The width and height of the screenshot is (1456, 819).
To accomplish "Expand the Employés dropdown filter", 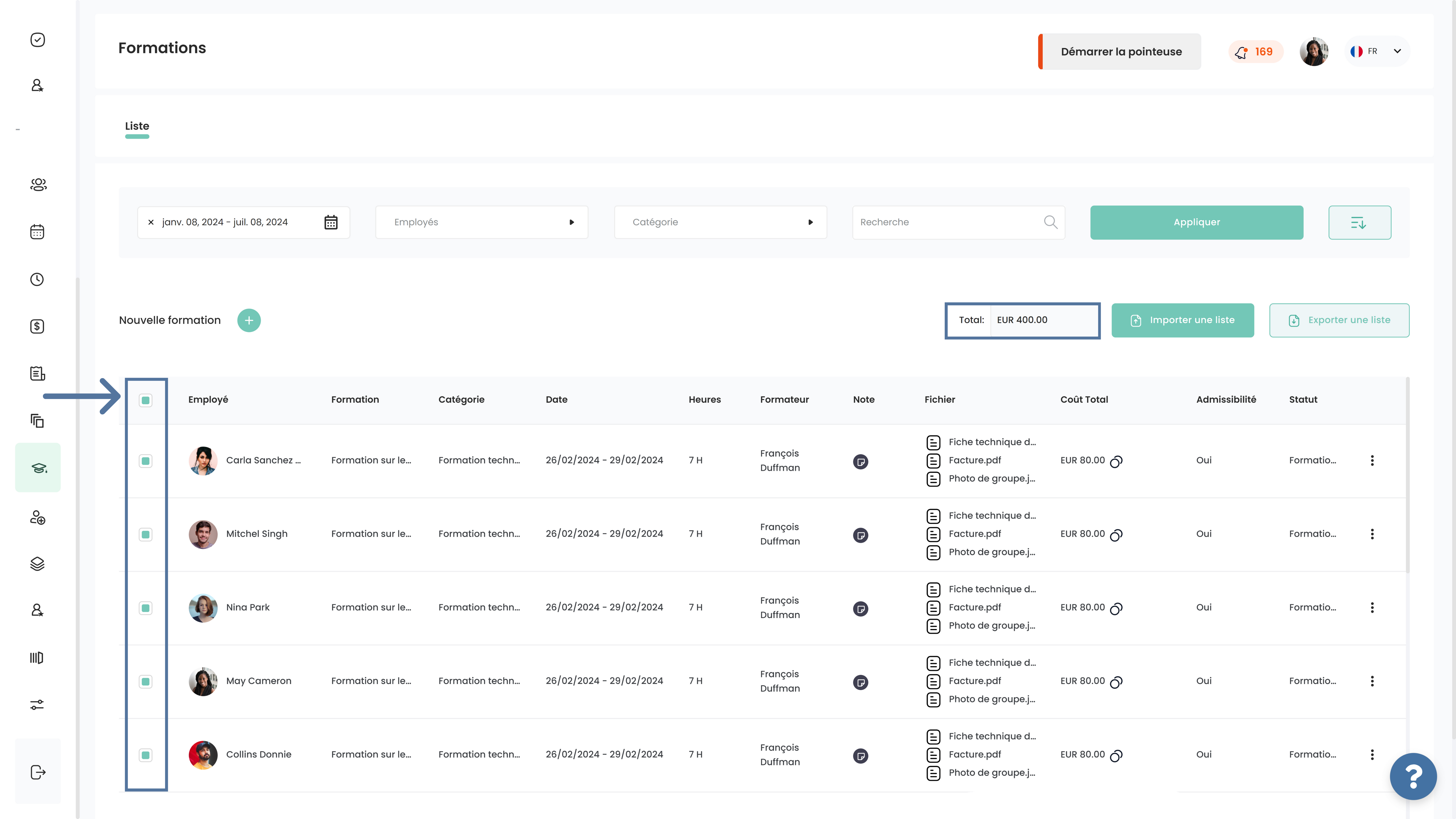I will (x=481, y=222).
